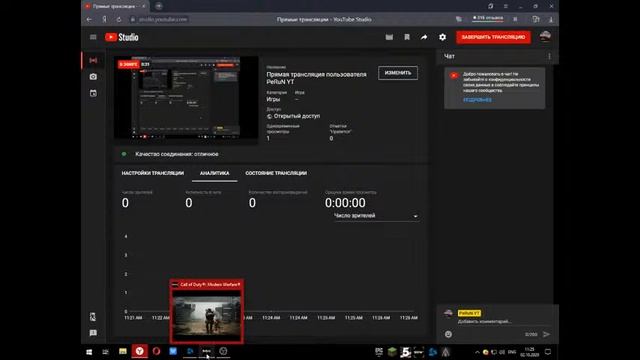Open the Windows Start menu
This screenshot has height=360, width=640.
(89, 351)
